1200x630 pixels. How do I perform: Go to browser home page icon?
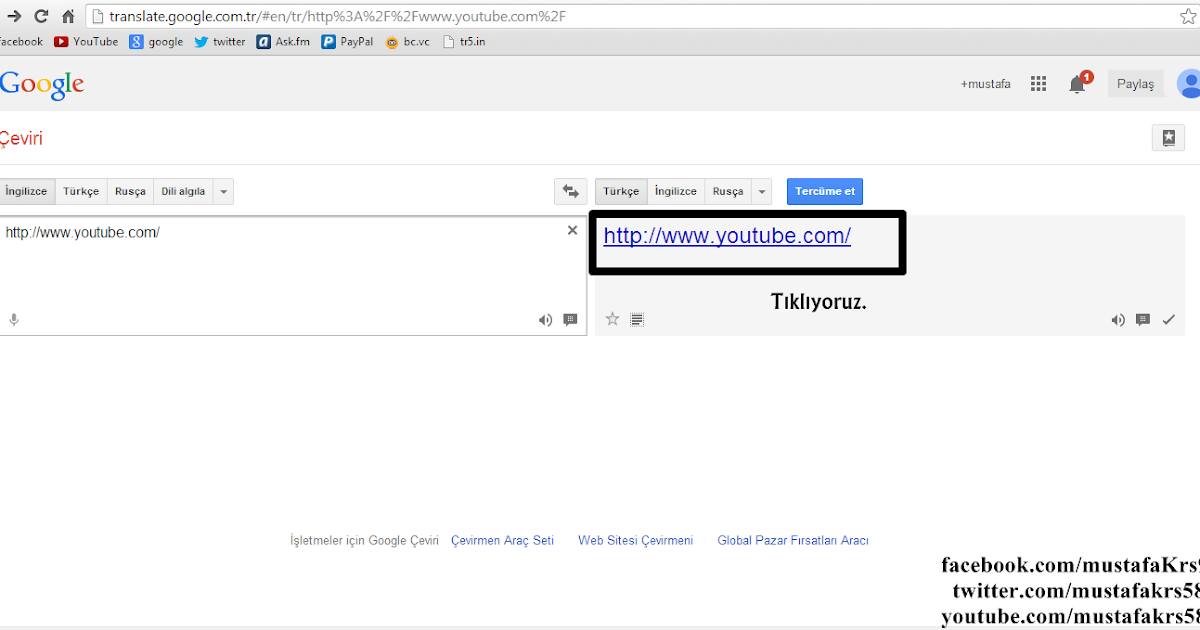pos(68,16)
